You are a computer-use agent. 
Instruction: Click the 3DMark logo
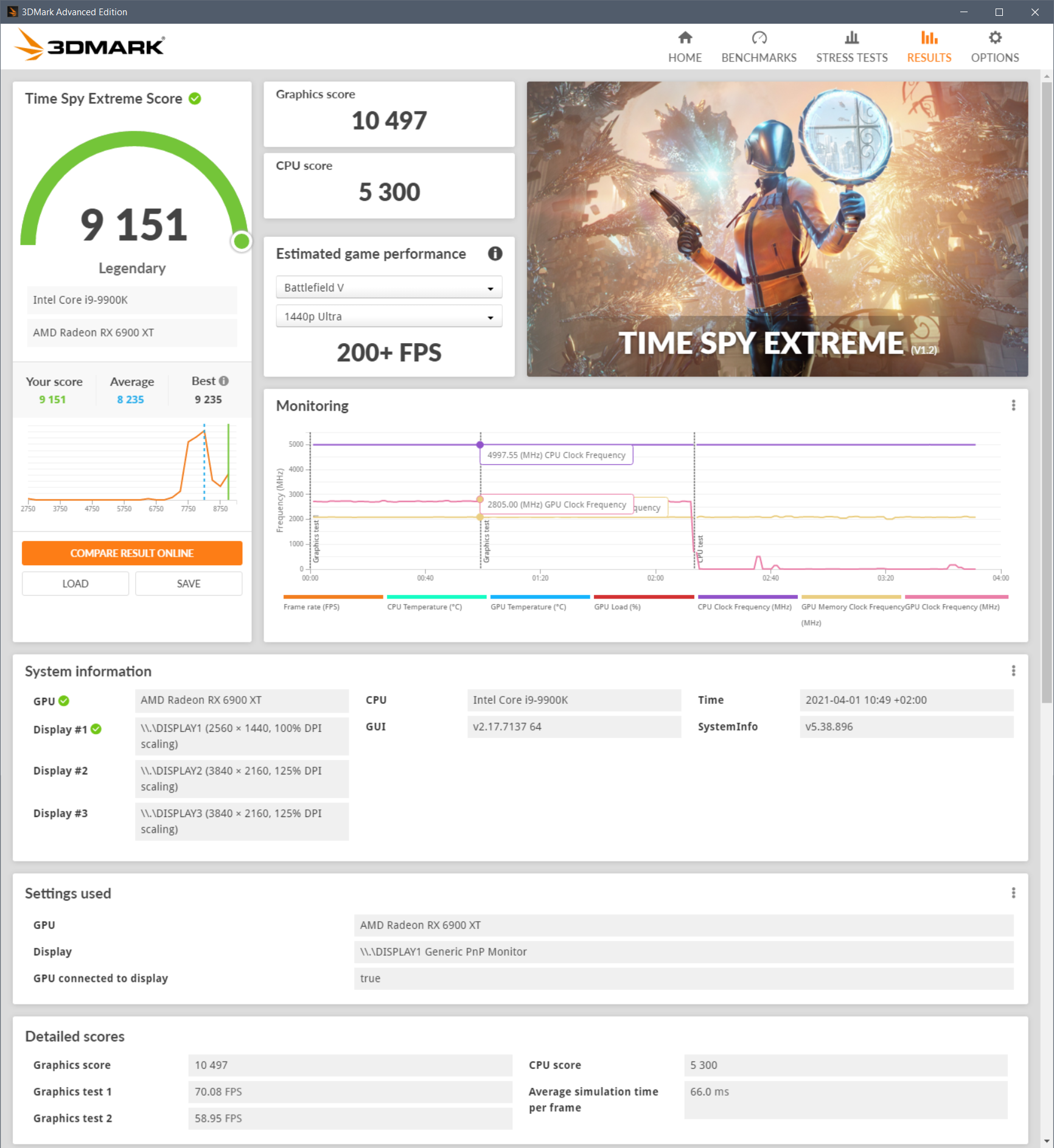(x=90, y=45)
